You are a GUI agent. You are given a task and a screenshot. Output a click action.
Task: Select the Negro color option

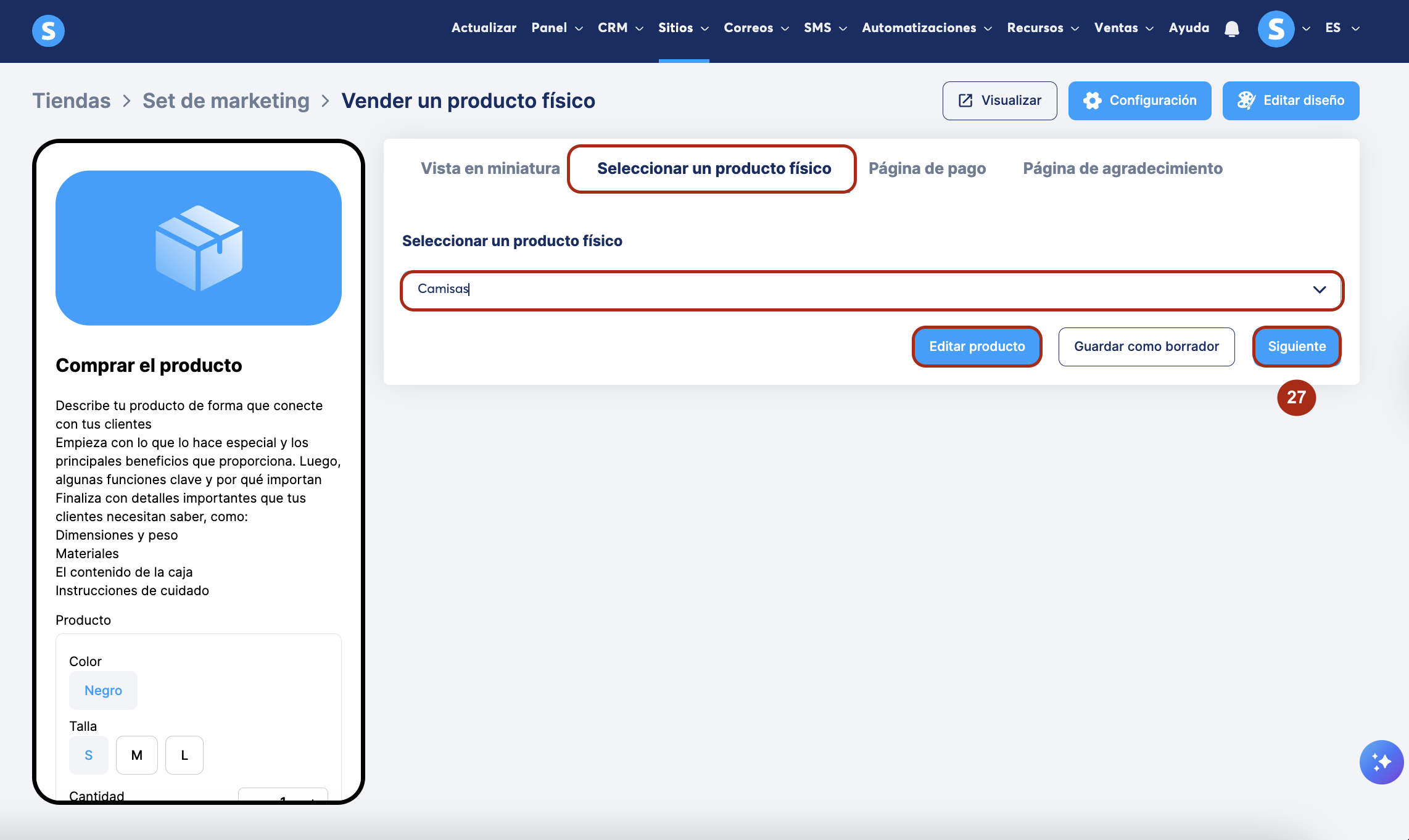point(103,690)
